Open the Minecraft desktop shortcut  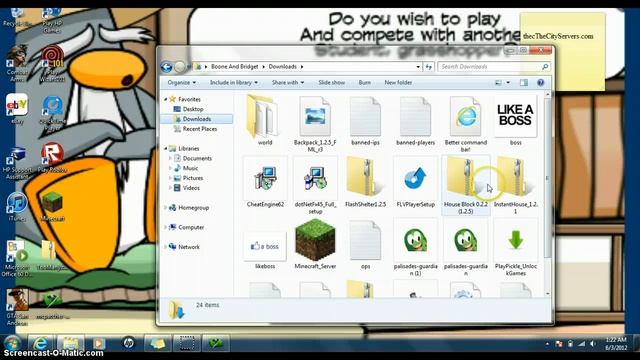[52, 207]
